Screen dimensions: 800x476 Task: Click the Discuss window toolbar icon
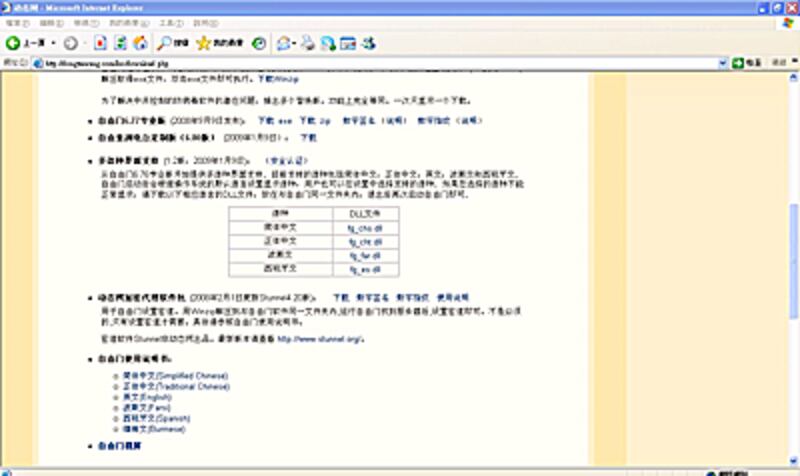pyautogui.click(x=348, y=43)
